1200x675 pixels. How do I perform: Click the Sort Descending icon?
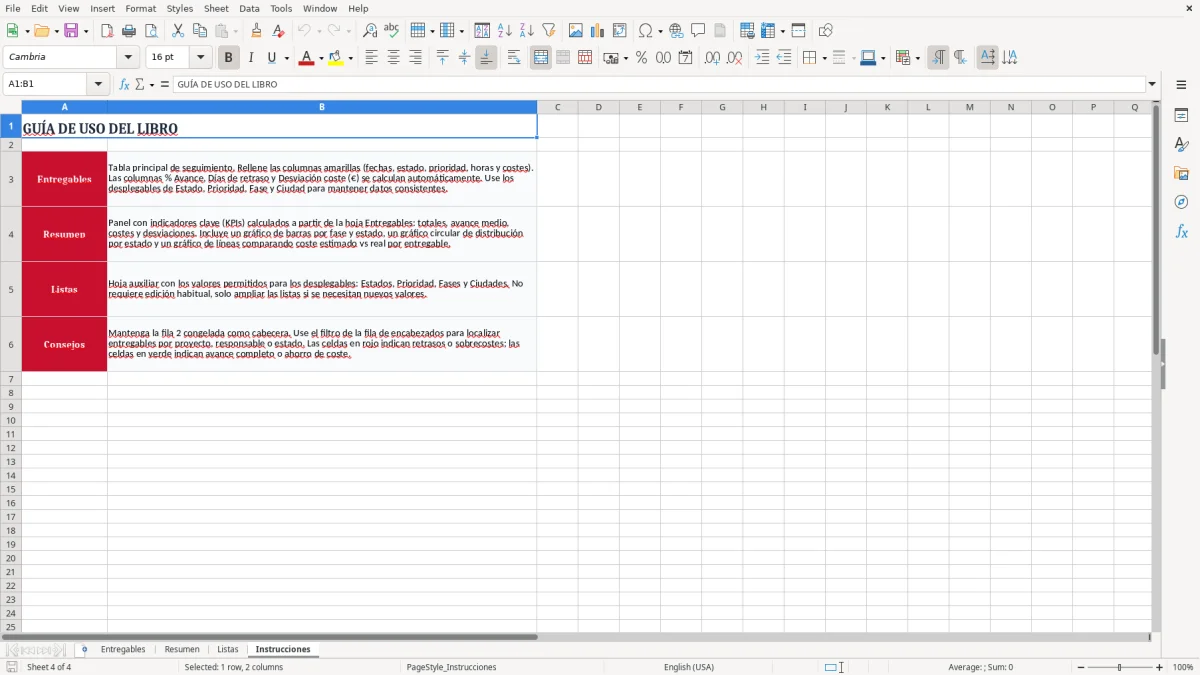[x=527, y=31]
